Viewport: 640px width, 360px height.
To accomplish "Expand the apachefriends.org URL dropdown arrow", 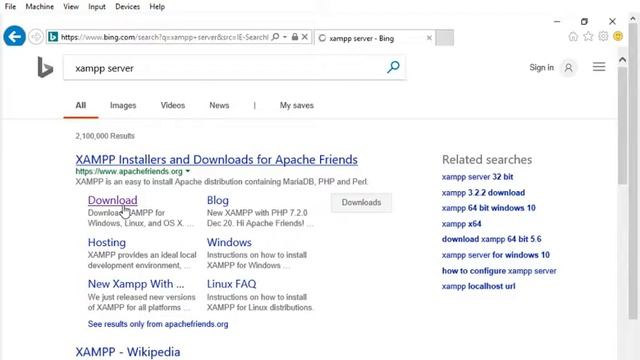I will click(188, 171).
